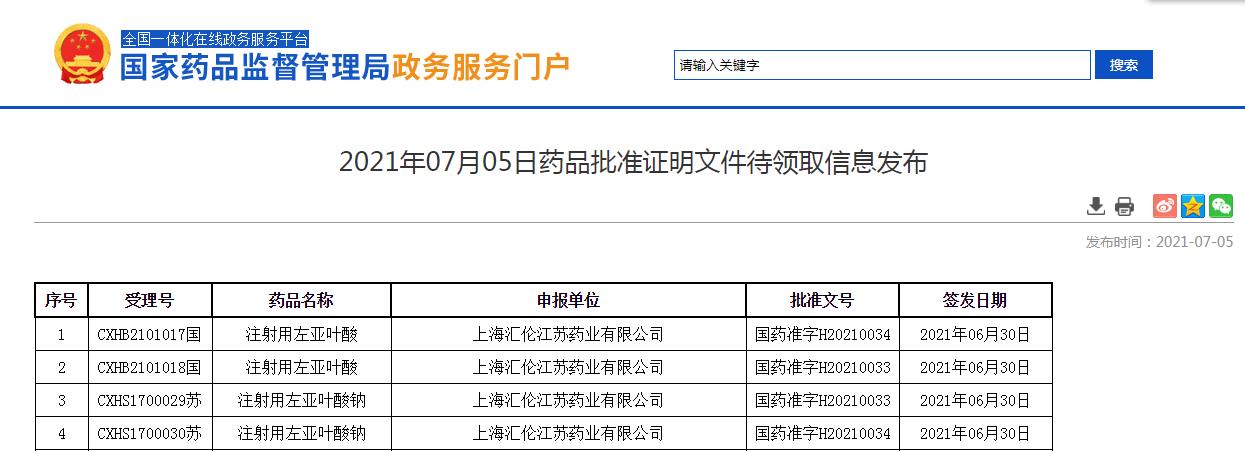Select the page heading 2021年07月05日药品批准证明文件待领取信息发布

(633, 162)
